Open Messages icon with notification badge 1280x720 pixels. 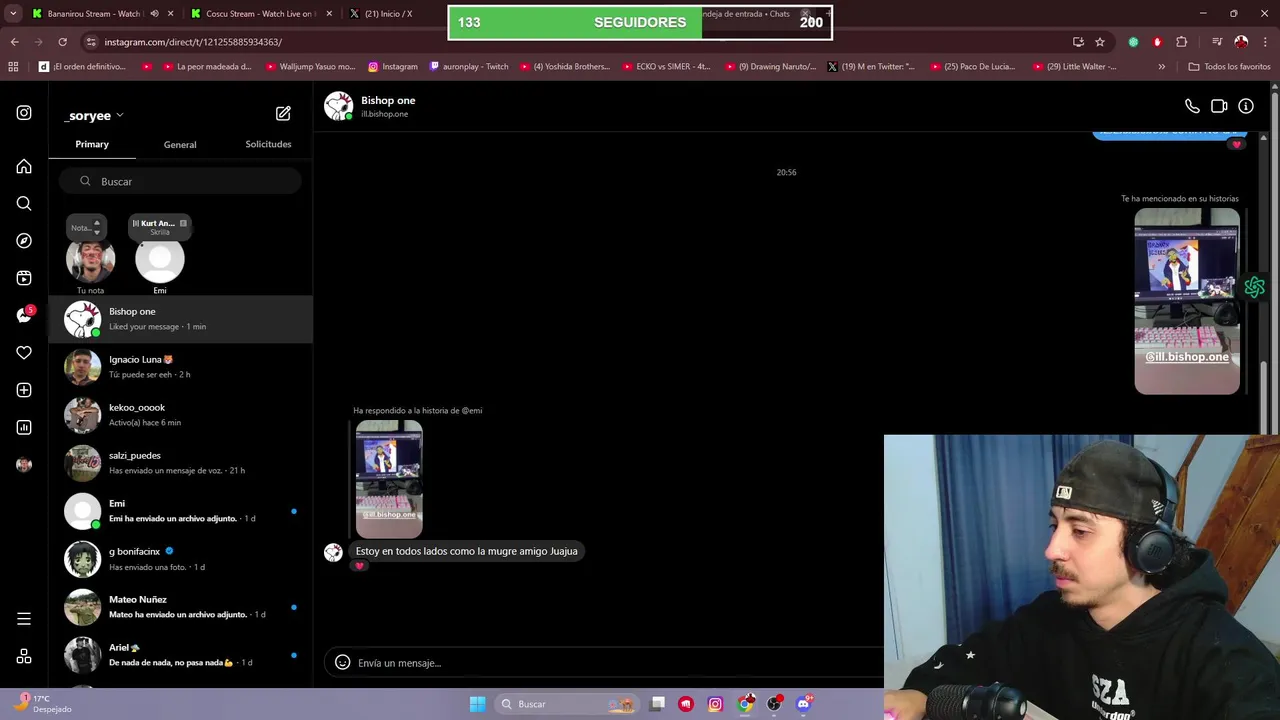click(x=25, y=315)
